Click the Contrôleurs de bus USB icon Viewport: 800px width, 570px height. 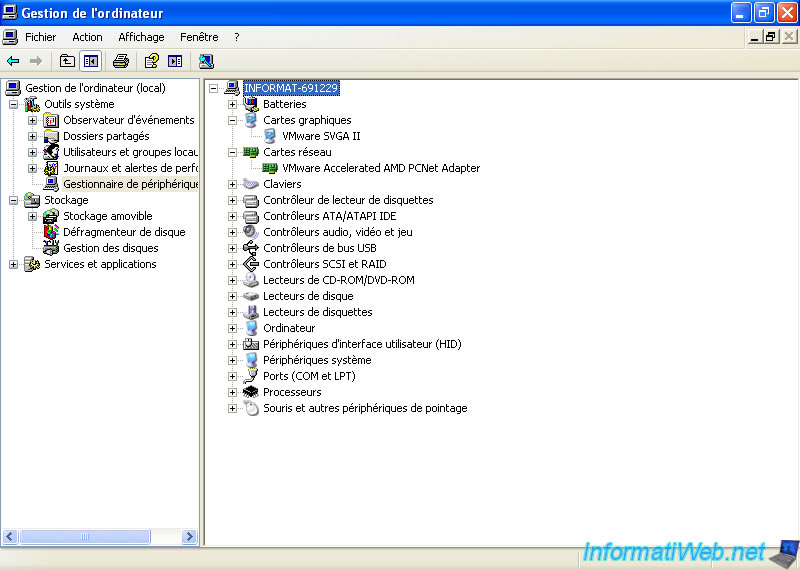[x=251, y=248]
